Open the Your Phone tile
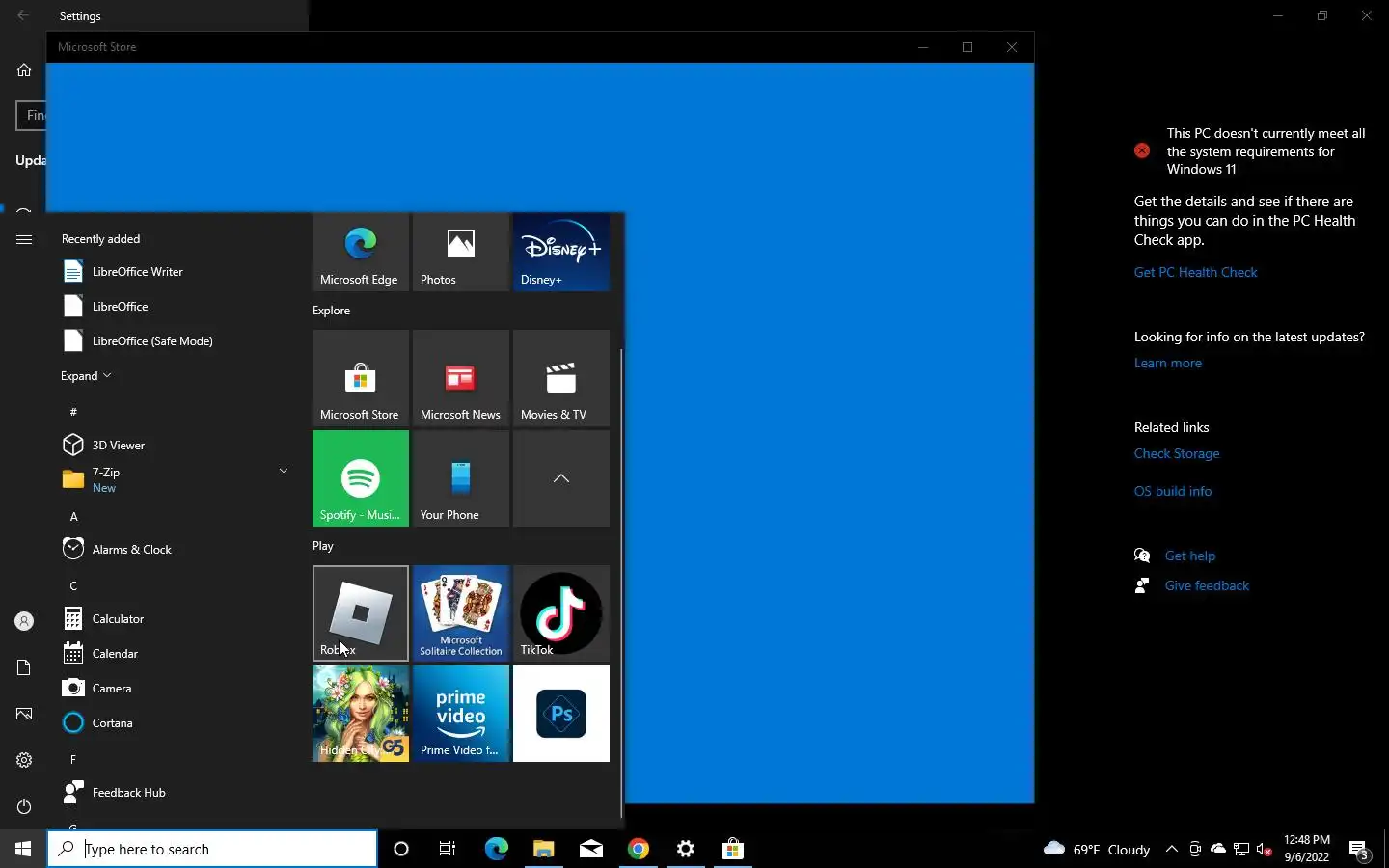This screenshot has height=868, width=1389. pos(461,478)
